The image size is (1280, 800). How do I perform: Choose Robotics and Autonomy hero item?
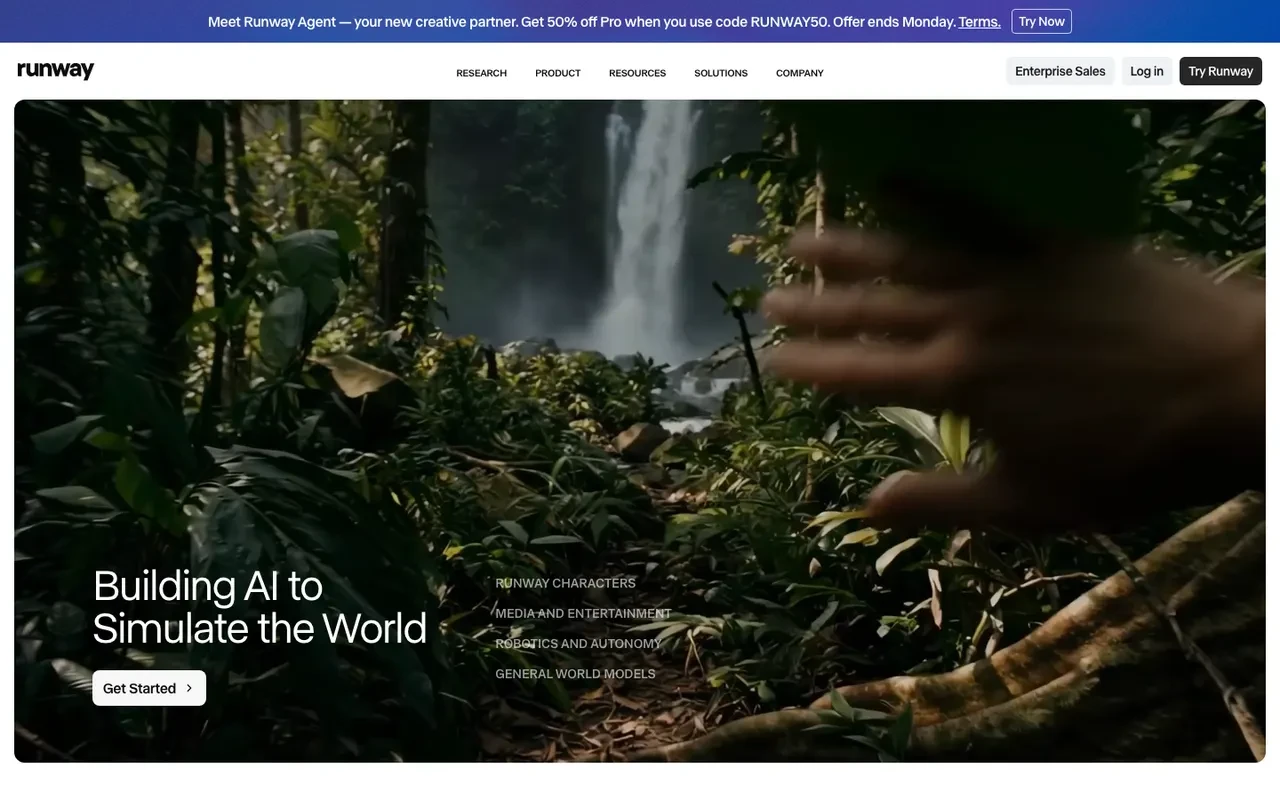click(578, 643)
